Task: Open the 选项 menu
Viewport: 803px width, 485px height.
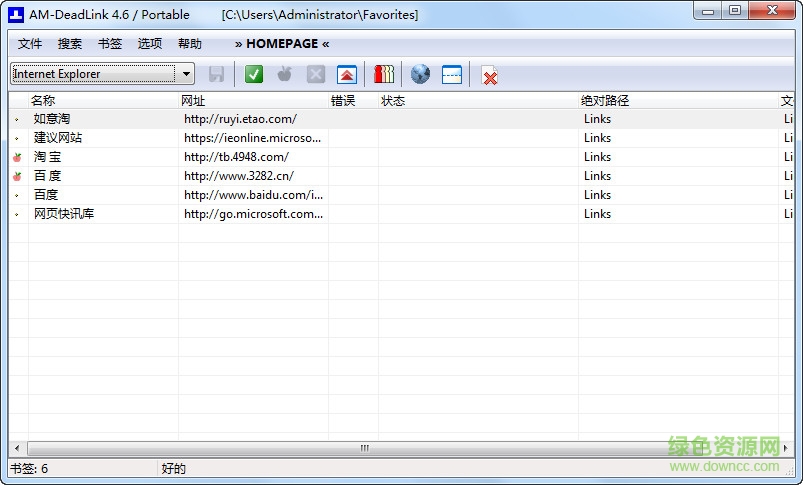Action: (150, 44)
